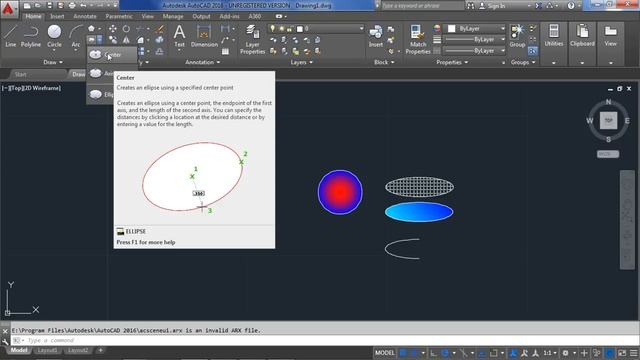640x360 pixels.
Task: Click the Insert block icon
Action: (x=376, y=36)
